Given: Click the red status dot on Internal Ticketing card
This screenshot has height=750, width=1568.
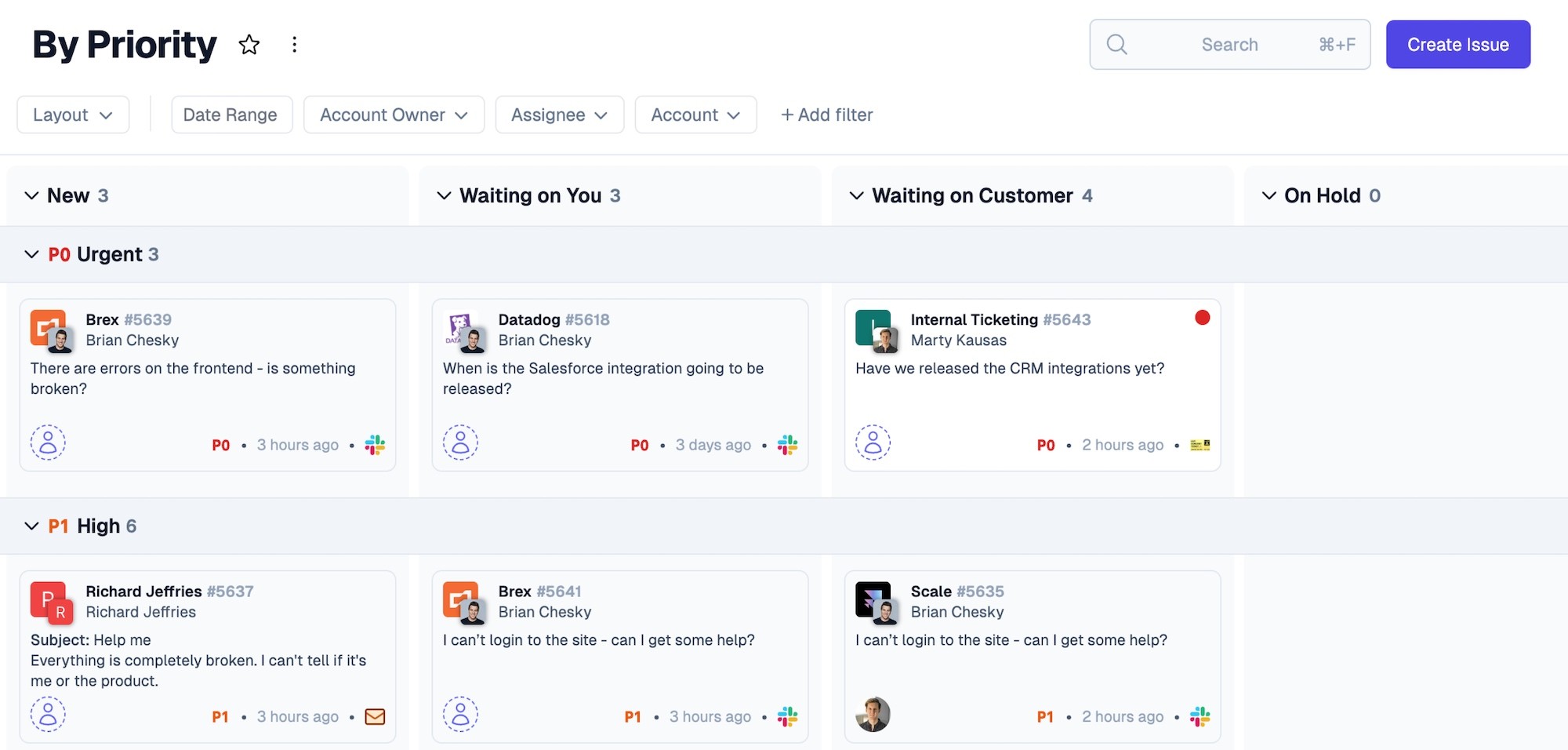Looking at the screenshot, I should 1202,318.
